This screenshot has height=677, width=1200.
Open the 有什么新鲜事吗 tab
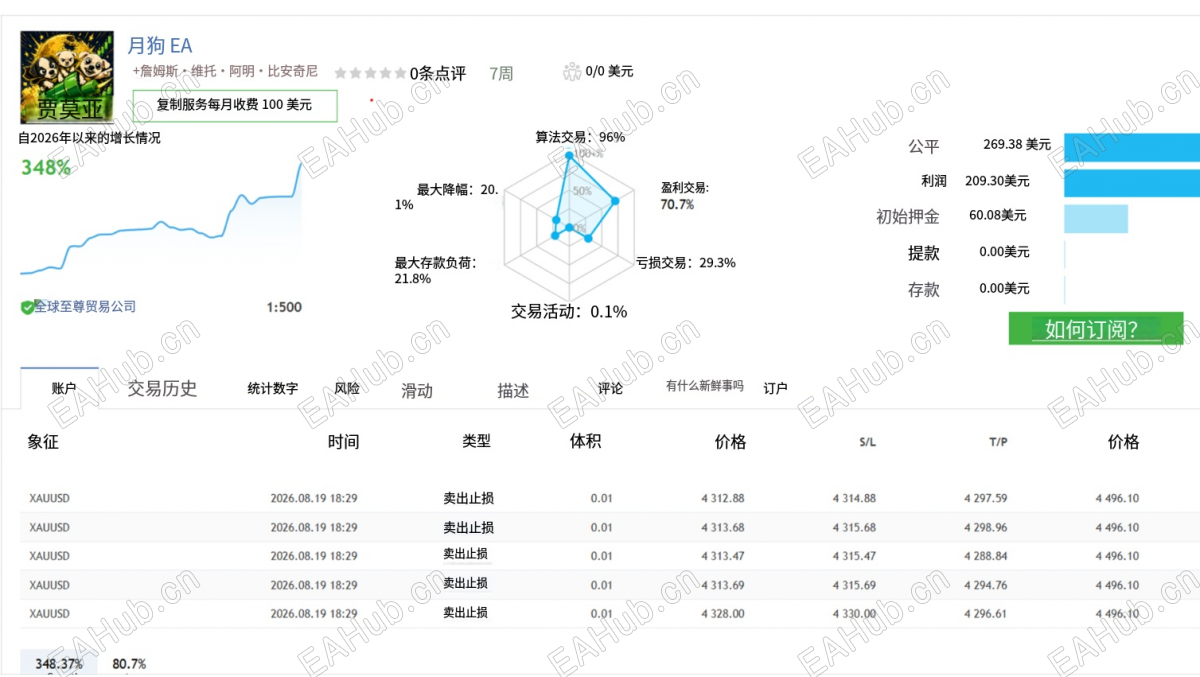pyautogui.click(x=705, y=386)
